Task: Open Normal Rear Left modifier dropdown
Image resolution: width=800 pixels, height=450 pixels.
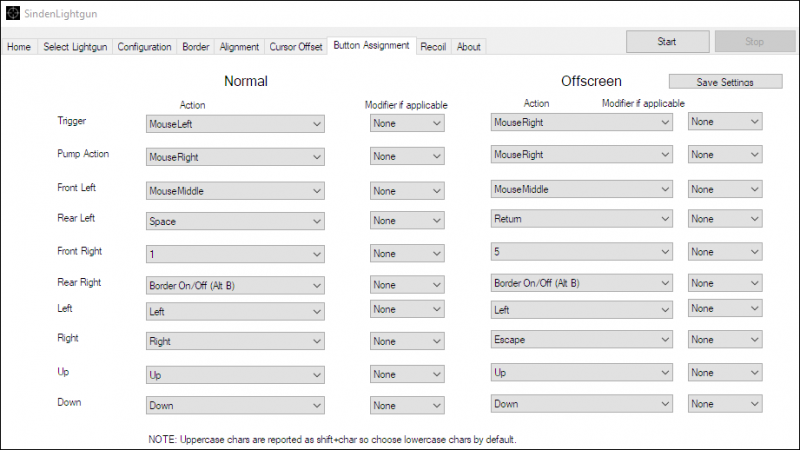Action: coord(407,220)
